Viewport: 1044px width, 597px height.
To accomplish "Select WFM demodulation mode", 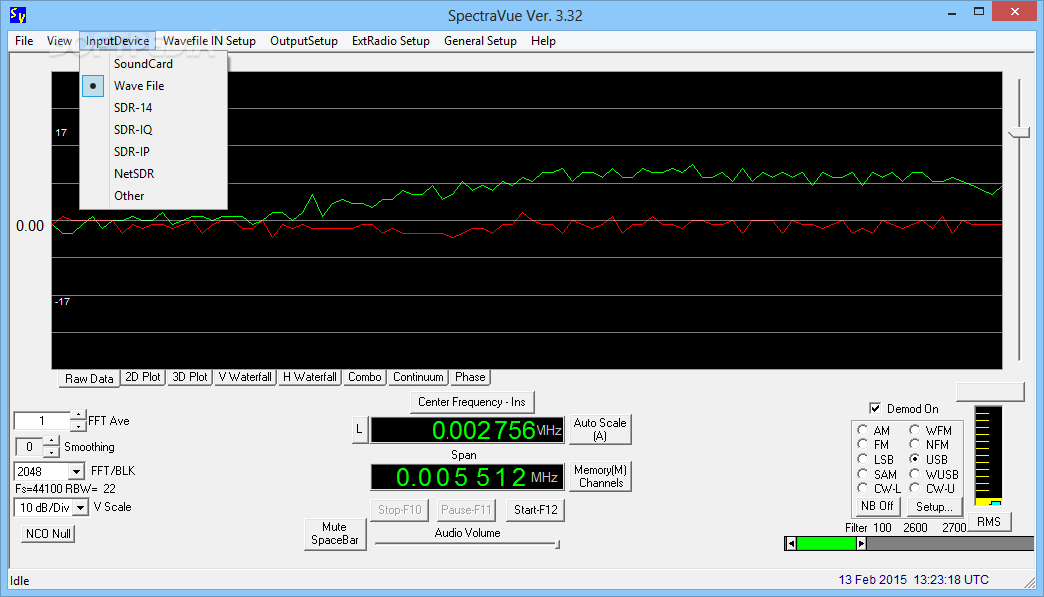I will [915, 430].
